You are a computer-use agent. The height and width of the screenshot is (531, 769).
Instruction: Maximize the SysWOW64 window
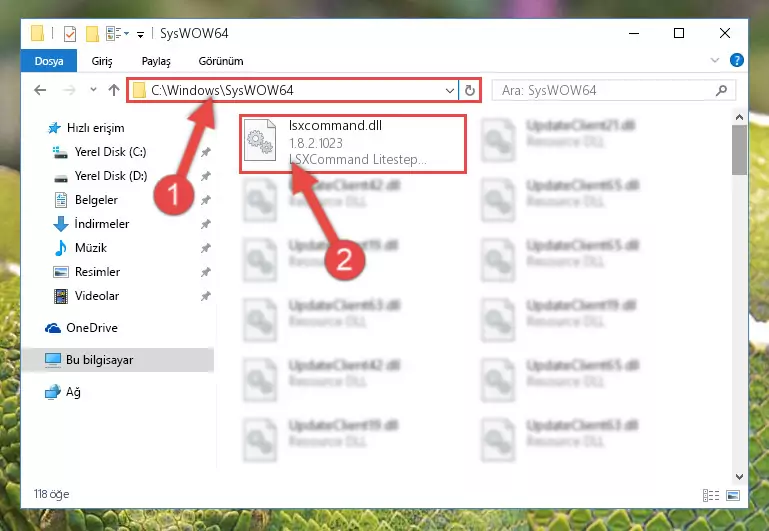point(679,33)
